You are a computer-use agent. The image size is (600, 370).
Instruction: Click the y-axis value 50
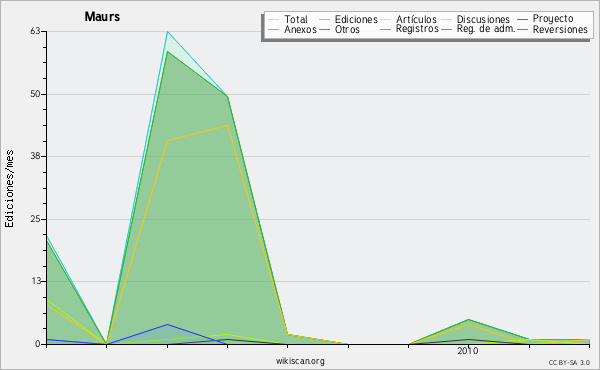36,94
